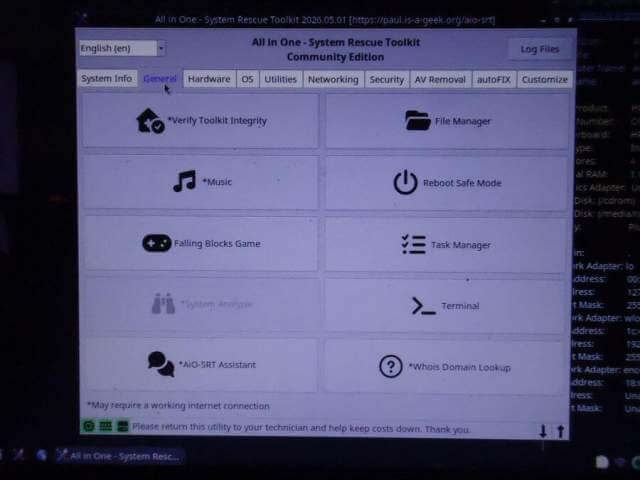This screenshot has width=640, height=480.
Task: Click the up arrow in the status bar
Action: pos(560,431)
